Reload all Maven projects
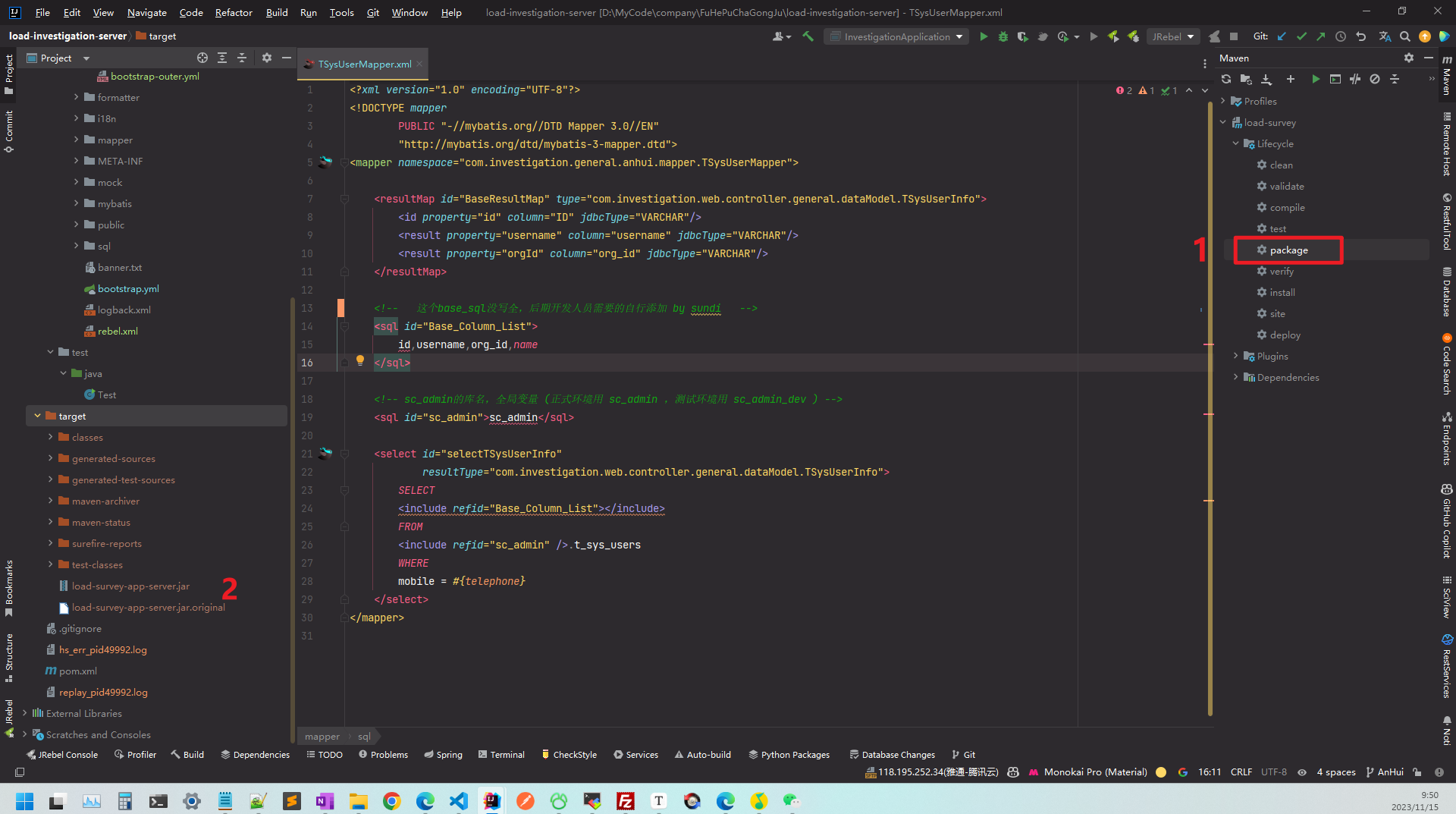 [1226, 79]
